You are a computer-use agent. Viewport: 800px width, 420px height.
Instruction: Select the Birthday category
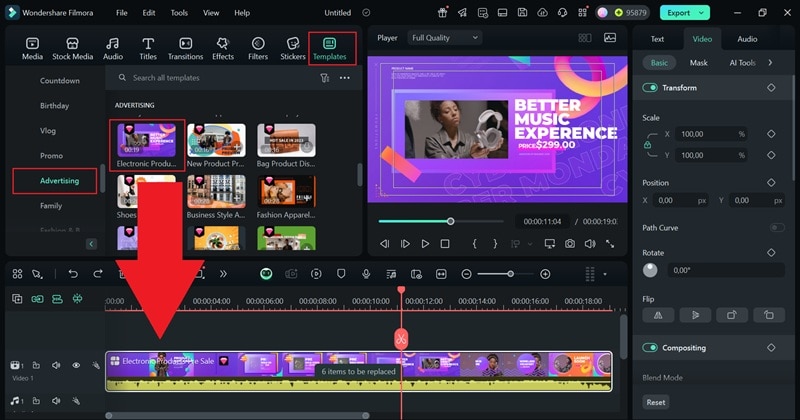point(55,106)
